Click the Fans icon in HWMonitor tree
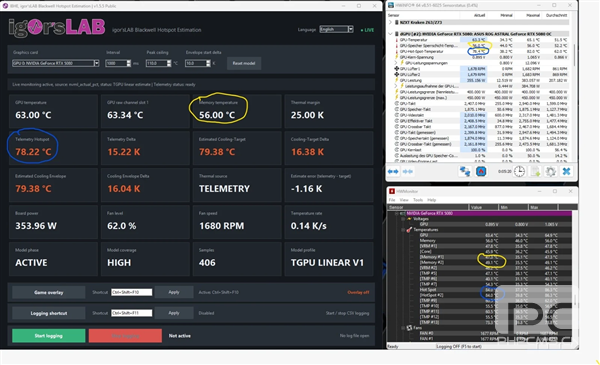The width and height of the screenshot is (600, 365). (409, 328)
